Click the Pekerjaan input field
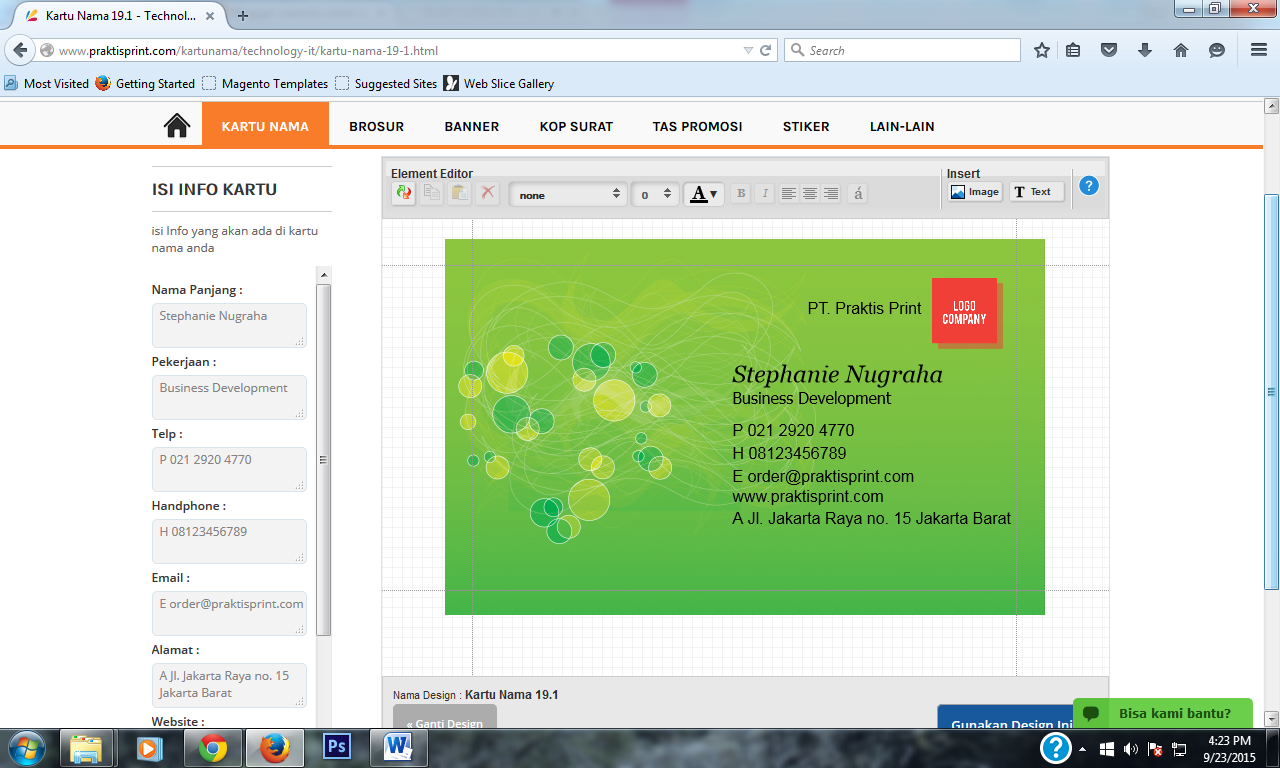The width and height of the screenshot is (1280, 768). coord(229,397)
